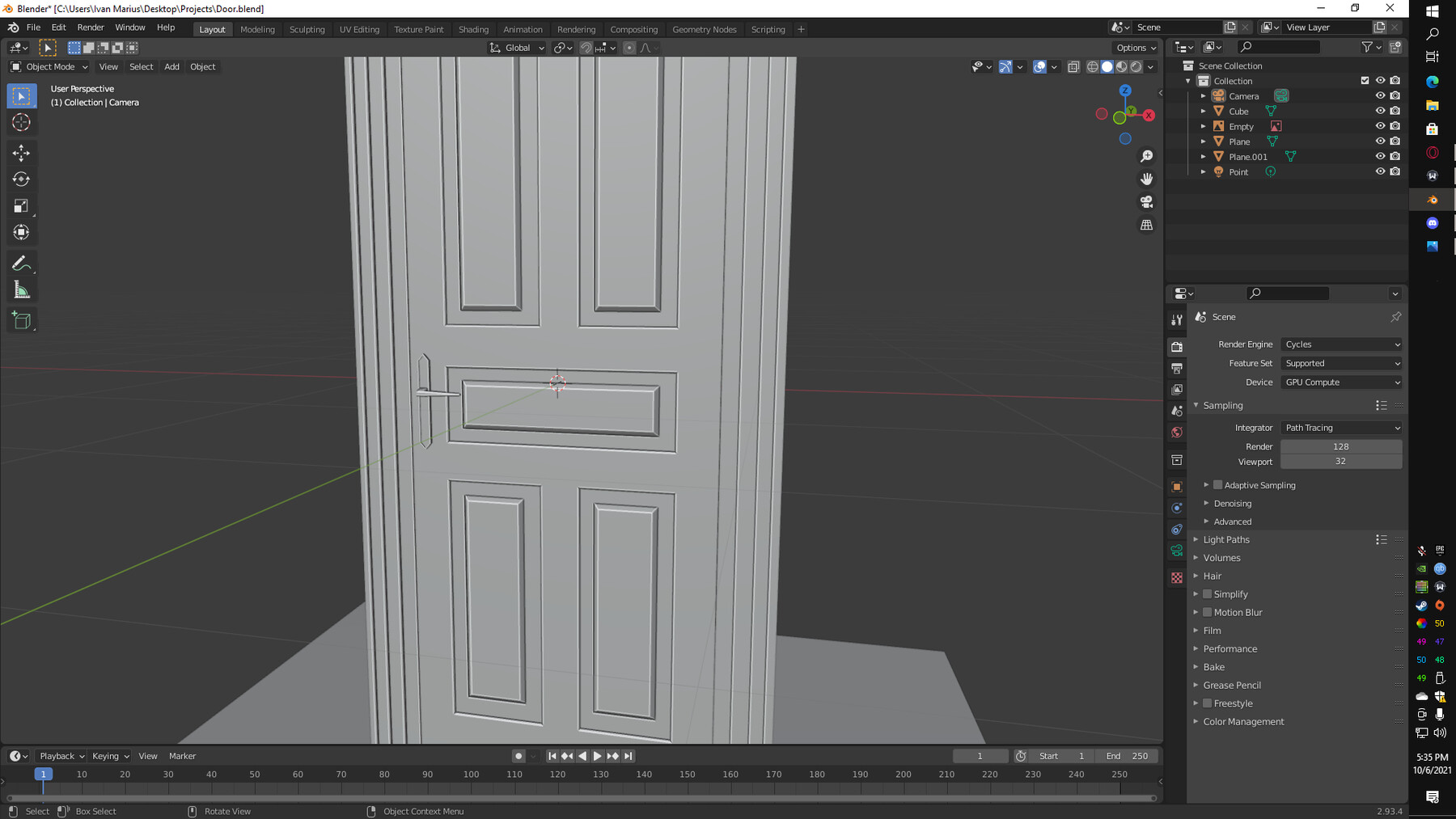The image size is (1456, 819).
Task: Enable Adaptive Sampling
Action: pyautogui.click(x=1217, y=484)
